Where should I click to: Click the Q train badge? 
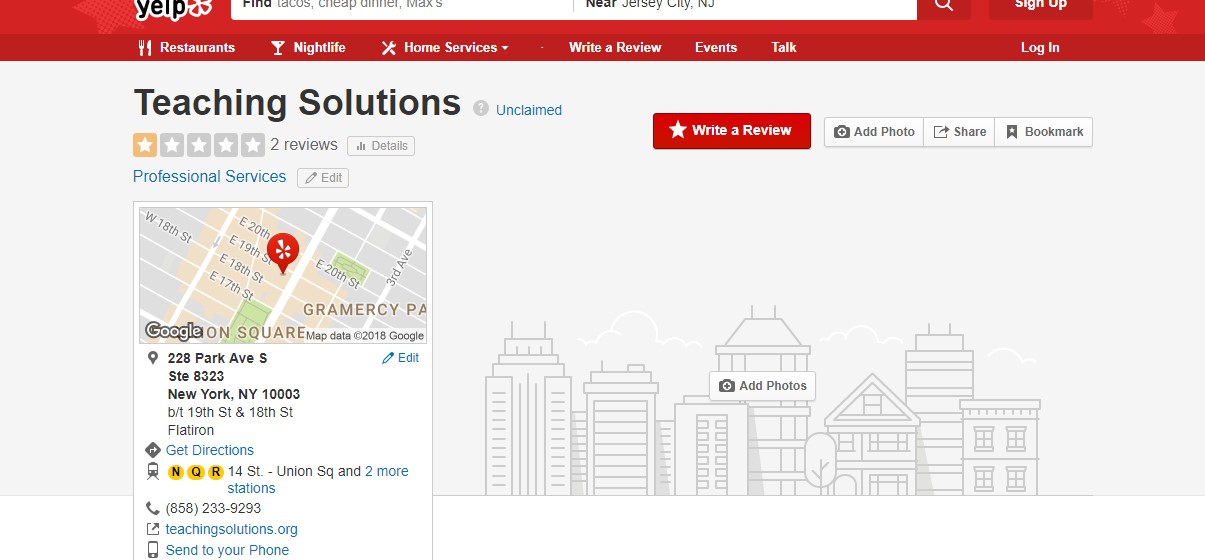[x=196, y=472]
